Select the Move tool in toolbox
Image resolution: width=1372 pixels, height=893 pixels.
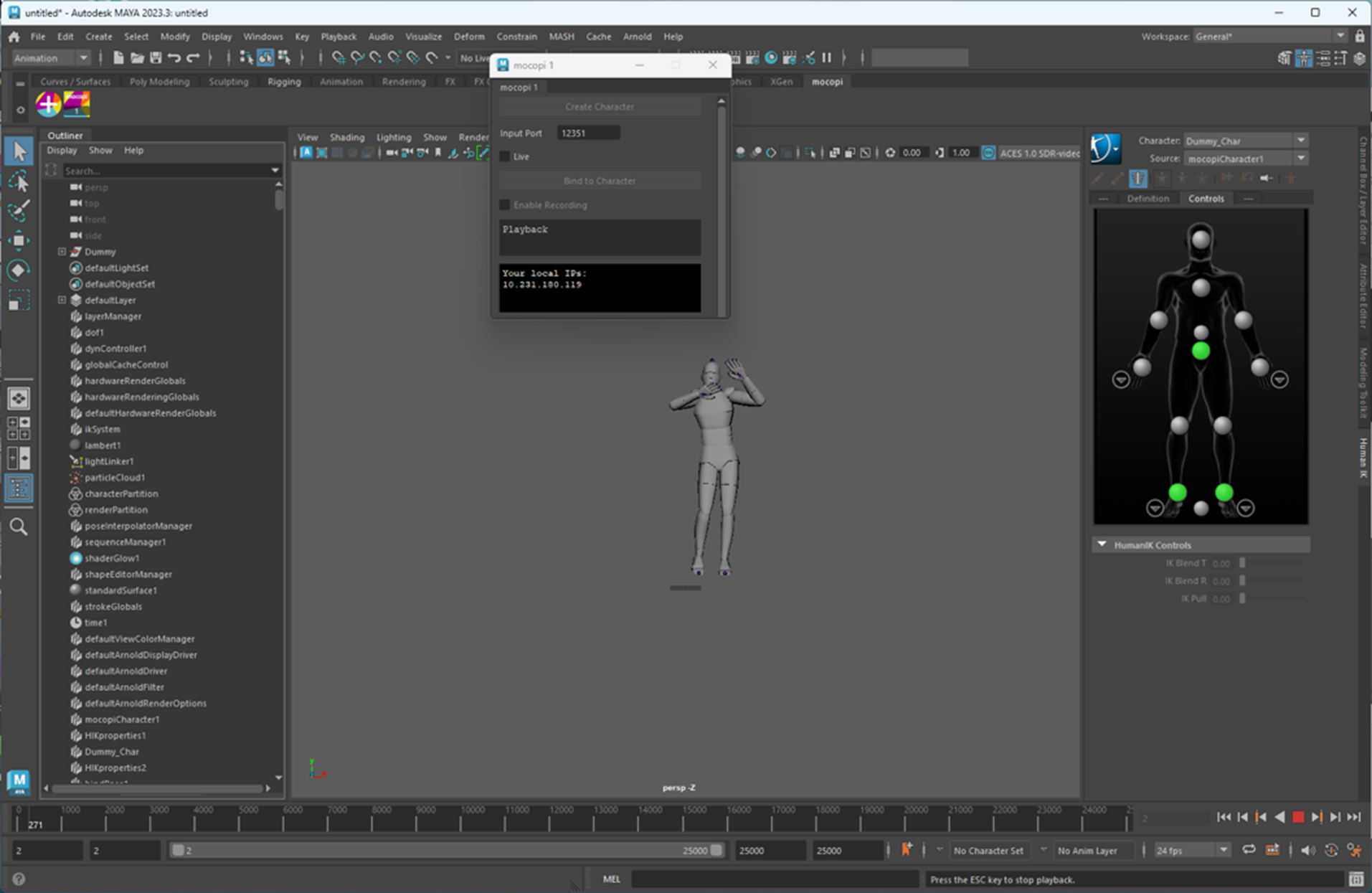point(19,240)
